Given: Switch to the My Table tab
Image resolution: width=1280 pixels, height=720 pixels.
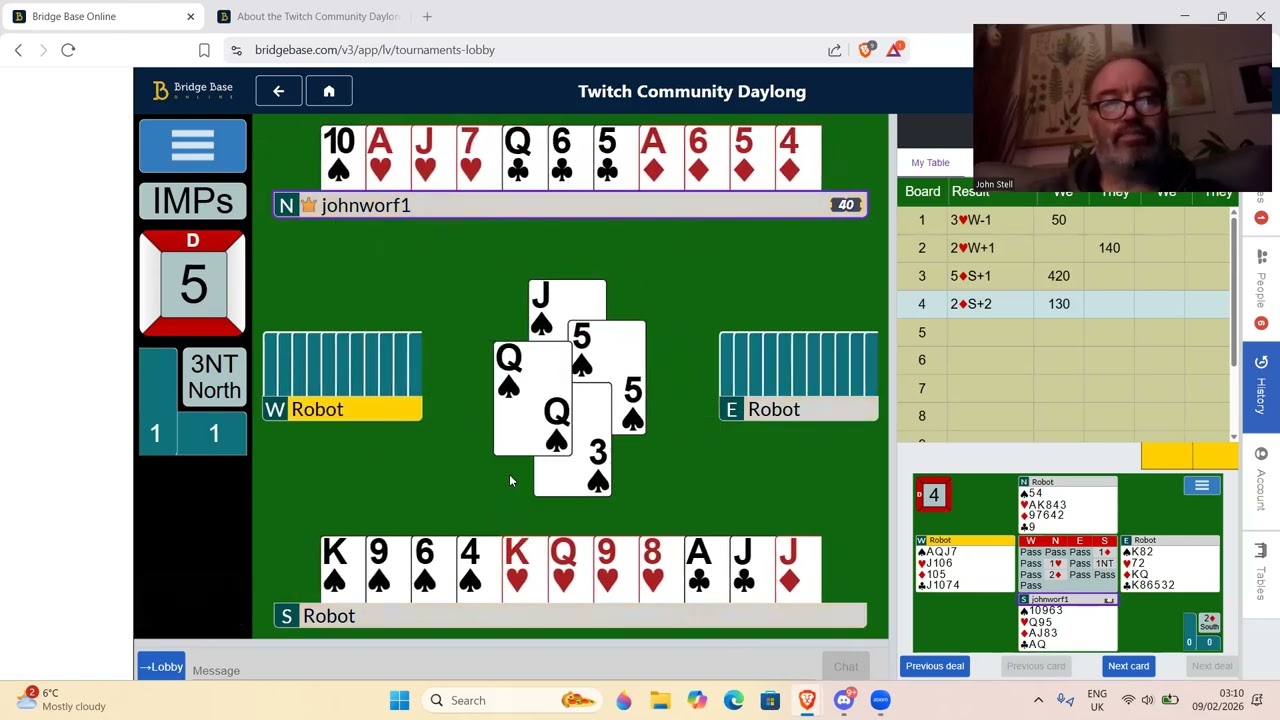Looking at the screenshot, I should click(x=930, y=162).
